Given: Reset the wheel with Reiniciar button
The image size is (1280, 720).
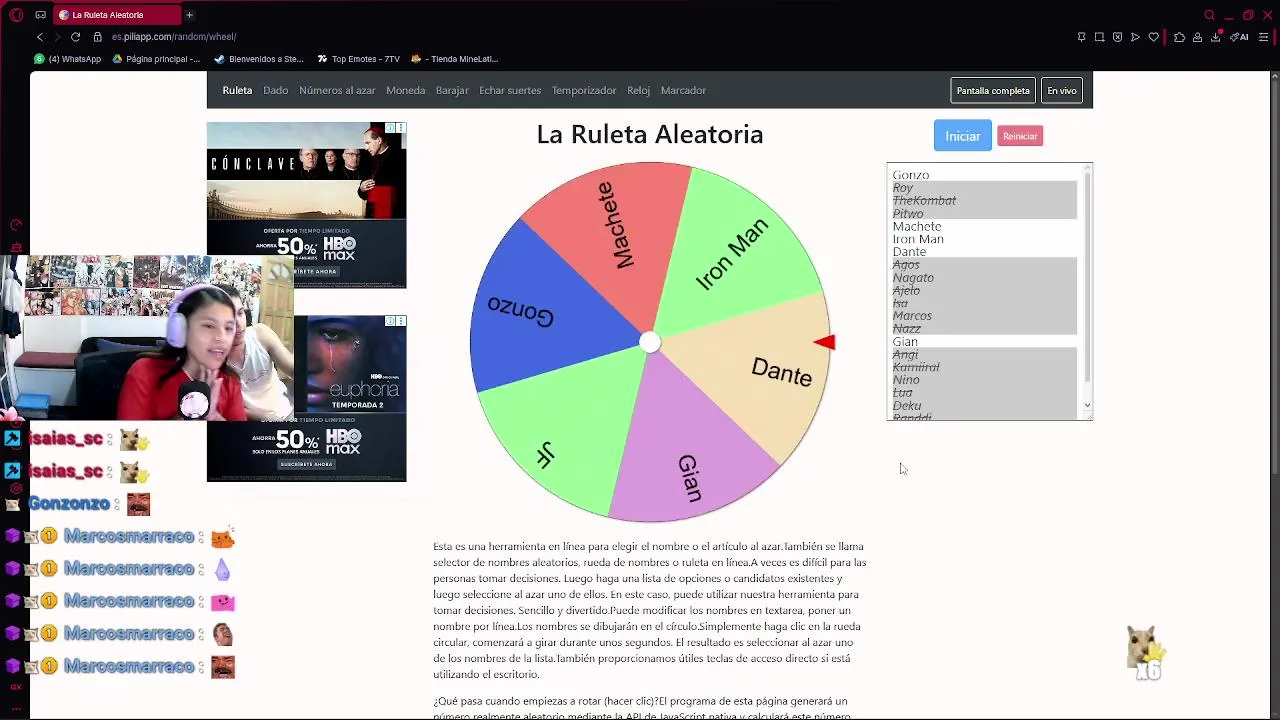Looking at the screenshot, I should 1020,136.
